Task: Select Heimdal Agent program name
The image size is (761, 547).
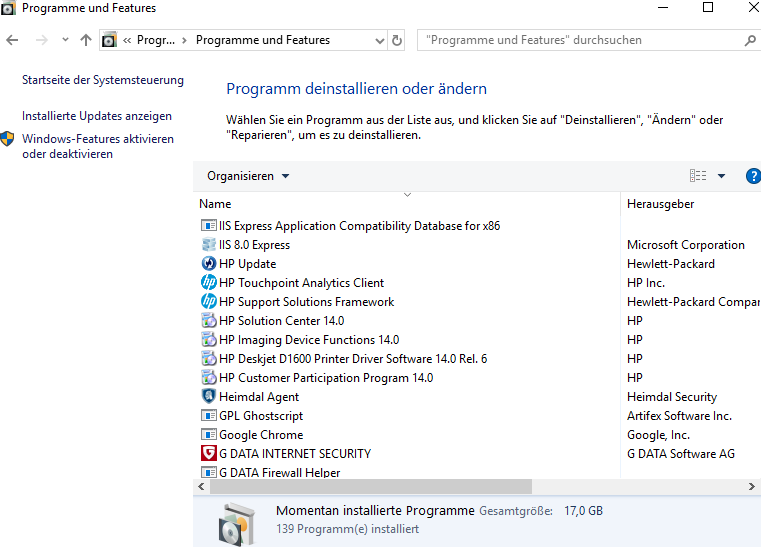Action: (259, 397)
